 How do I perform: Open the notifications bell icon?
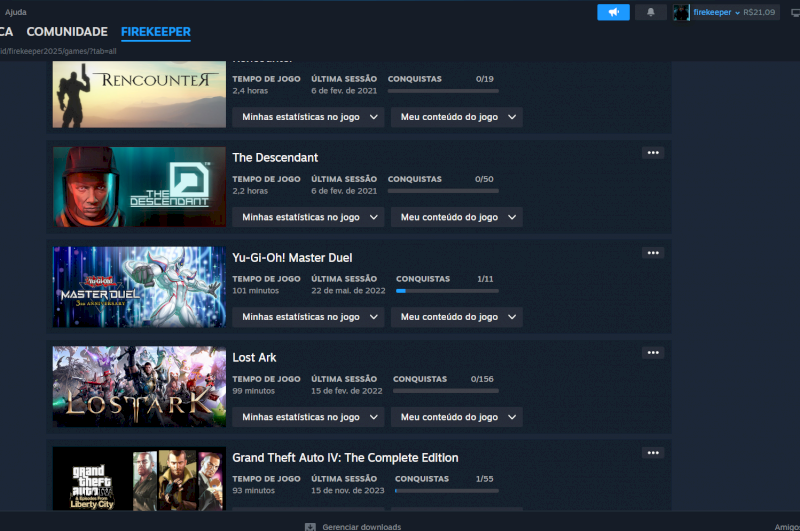pyautogui.click(x=651, y=12)
